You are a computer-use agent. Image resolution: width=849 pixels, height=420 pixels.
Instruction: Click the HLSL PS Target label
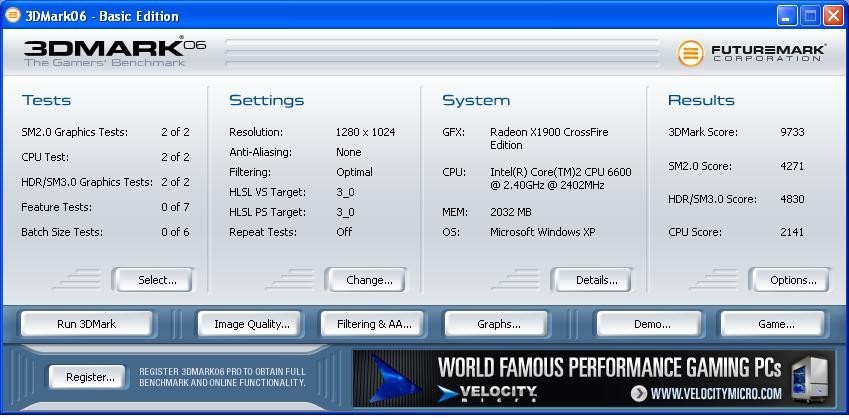click(267, 212)
